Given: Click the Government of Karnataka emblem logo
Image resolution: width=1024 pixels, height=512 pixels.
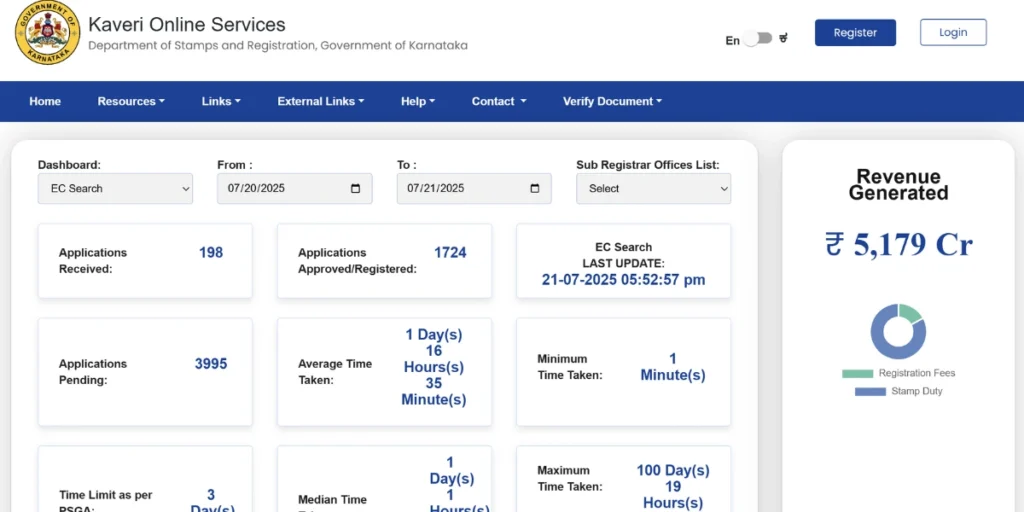Looking at the screenshot, I should click(x=47, y=33).
